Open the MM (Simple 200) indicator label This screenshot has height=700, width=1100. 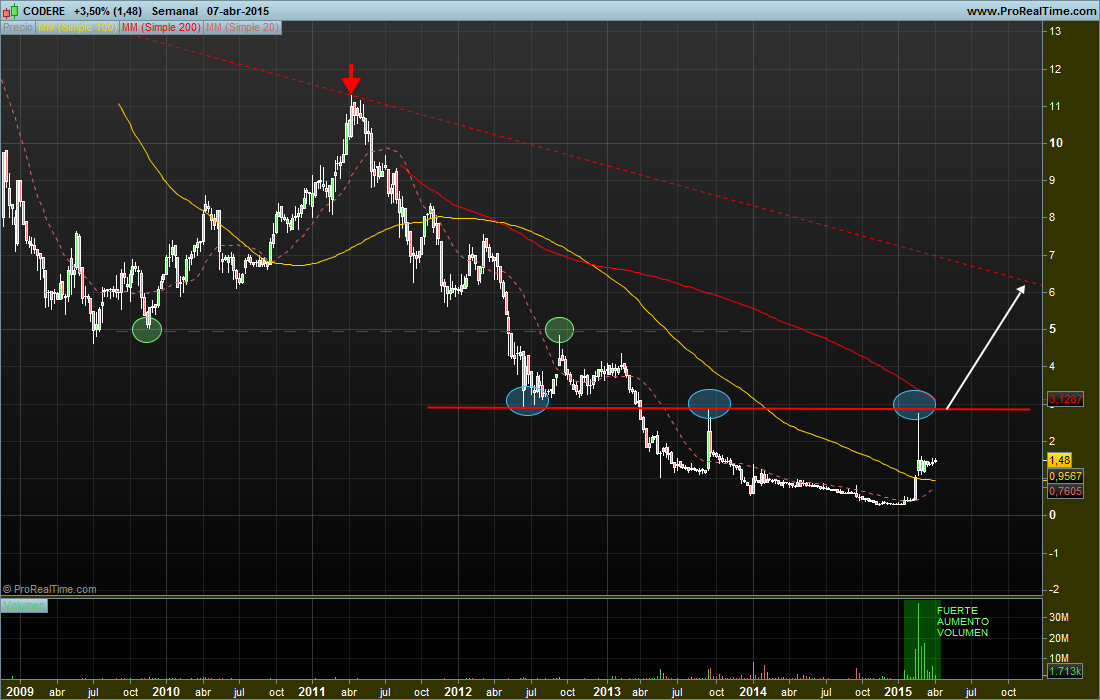coord(161,27)
